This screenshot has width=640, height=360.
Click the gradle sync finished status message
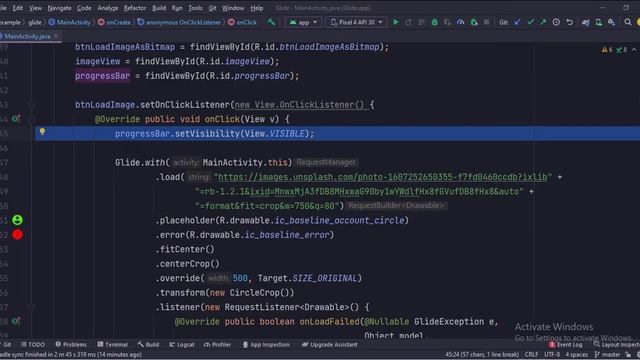point(71,354)
